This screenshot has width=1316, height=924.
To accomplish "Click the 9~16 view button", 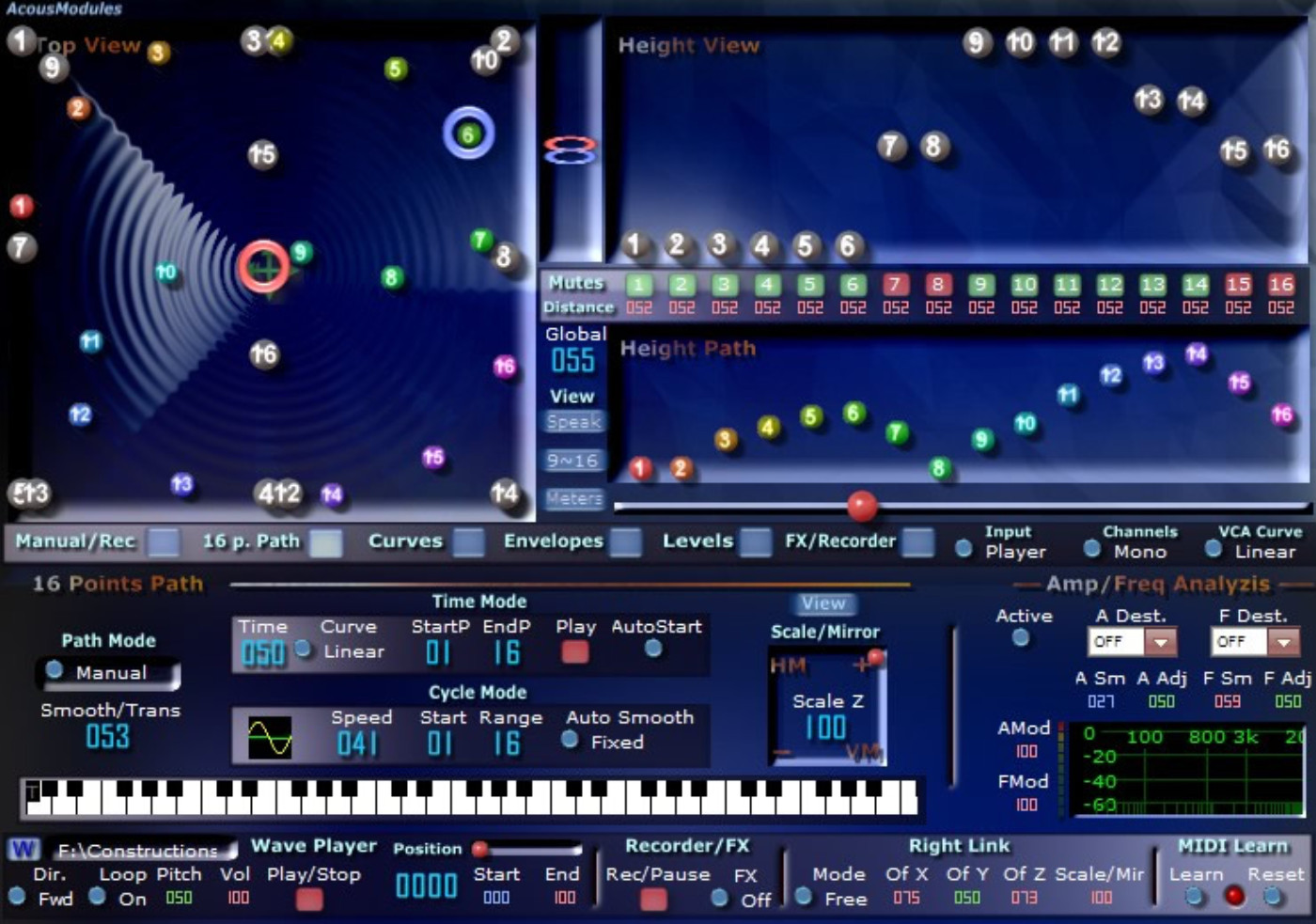I will click(573, 461).
